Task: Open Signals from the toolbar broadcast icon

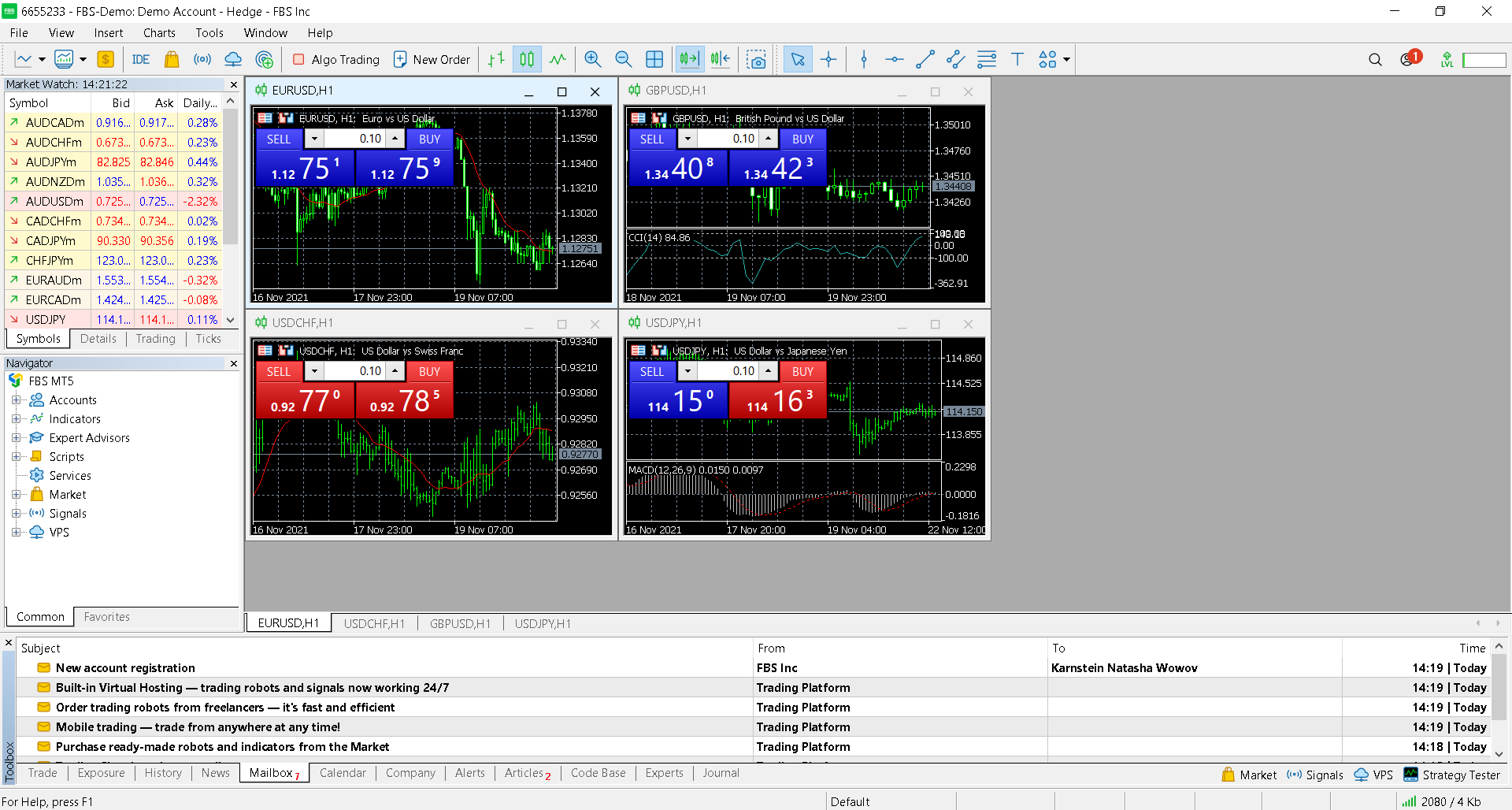Action: click(x=202, y=59)
